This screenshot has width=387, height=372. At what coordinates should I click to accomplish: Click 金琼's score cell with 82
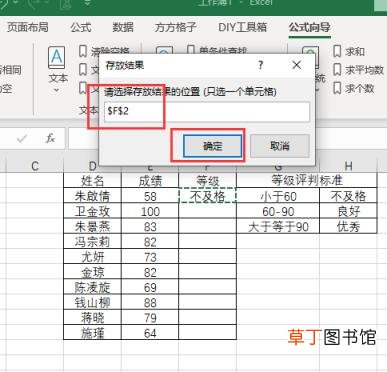[150, 272]
